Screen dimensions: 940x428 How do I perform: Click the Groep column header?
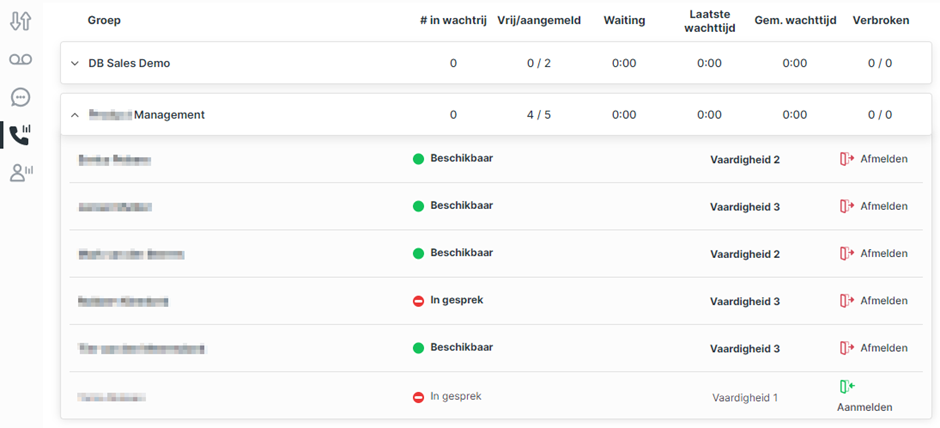[104, 20]
